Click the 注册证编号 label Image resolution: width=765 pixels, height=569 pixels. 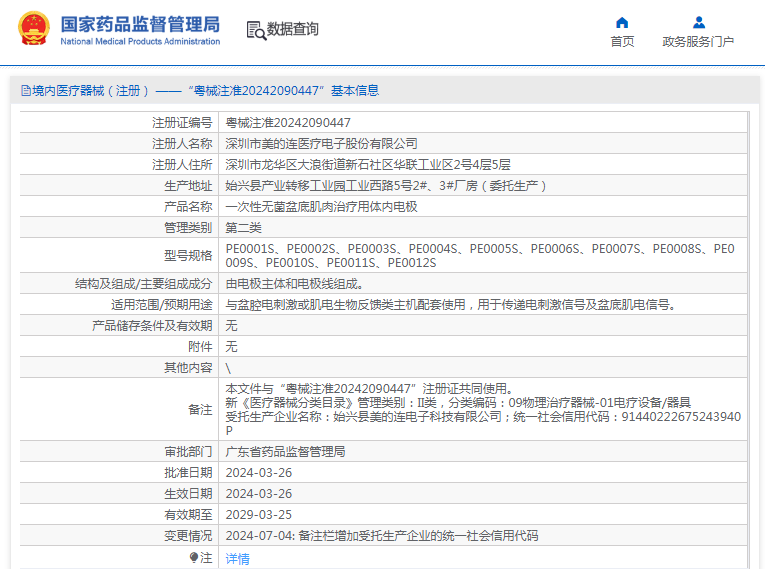pos(182,123)
